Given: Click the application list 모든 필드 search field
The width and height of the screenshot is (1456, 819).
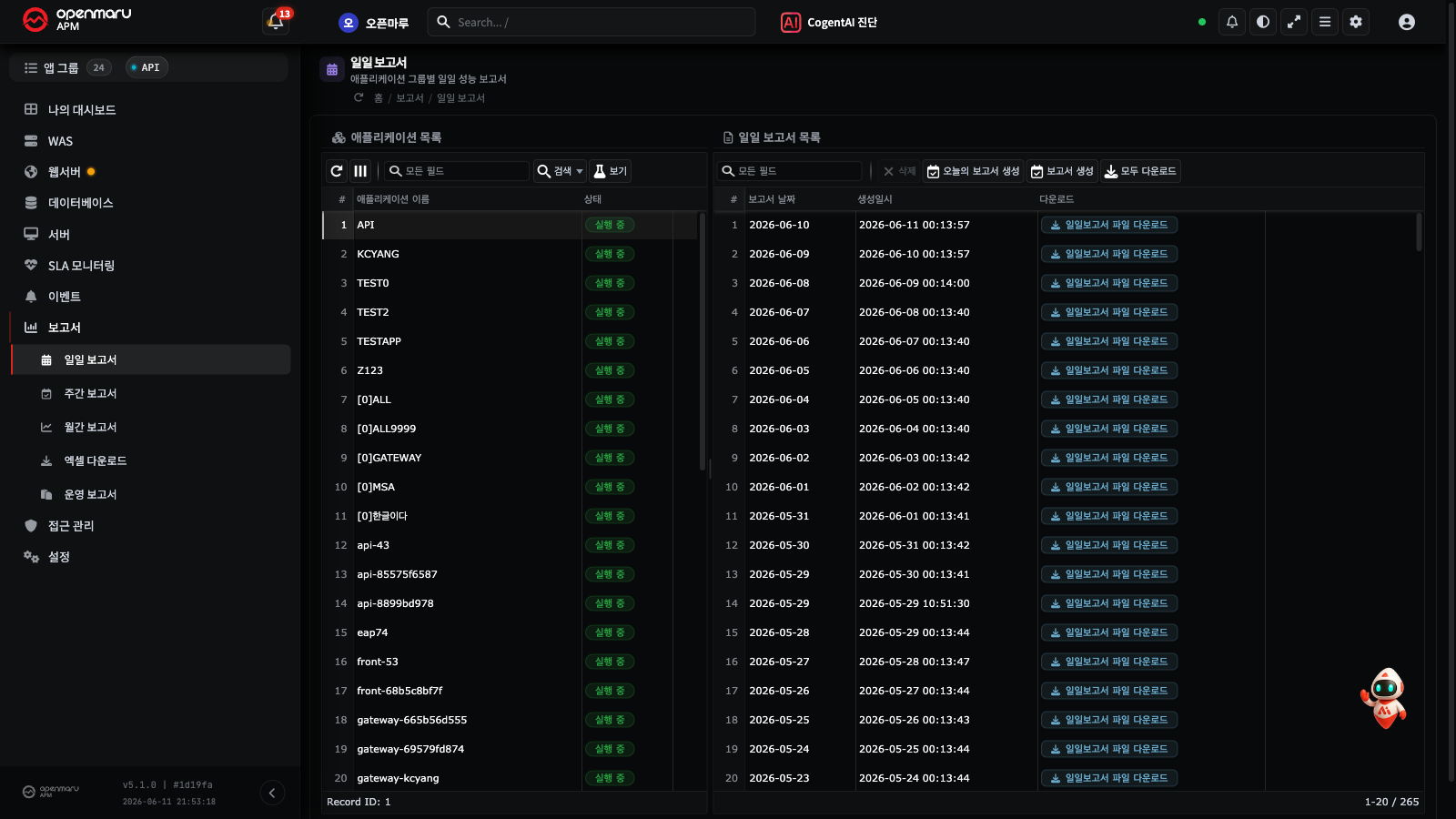Looking at the screenshot, I should tap(456, 171).
